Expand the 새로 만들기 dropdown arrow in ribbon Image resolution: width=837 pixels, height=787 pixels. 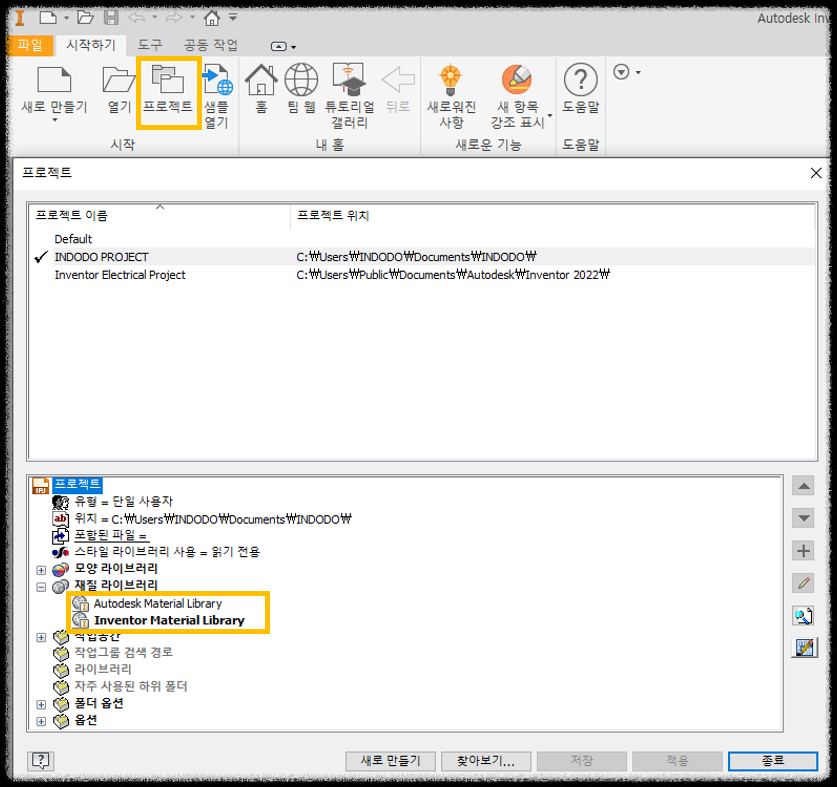pos(54,120)
